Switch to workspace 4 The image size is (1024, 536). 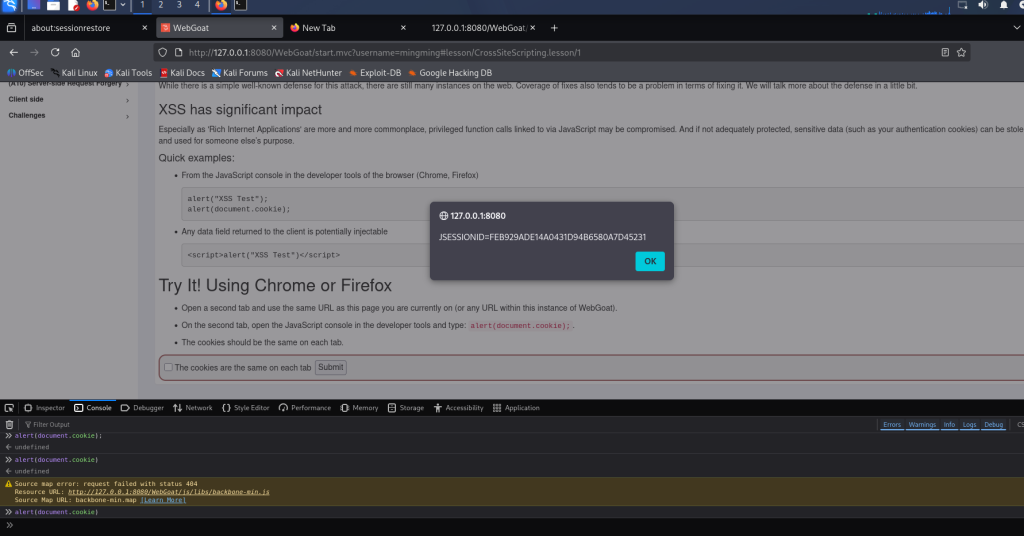tap(197, 5)
